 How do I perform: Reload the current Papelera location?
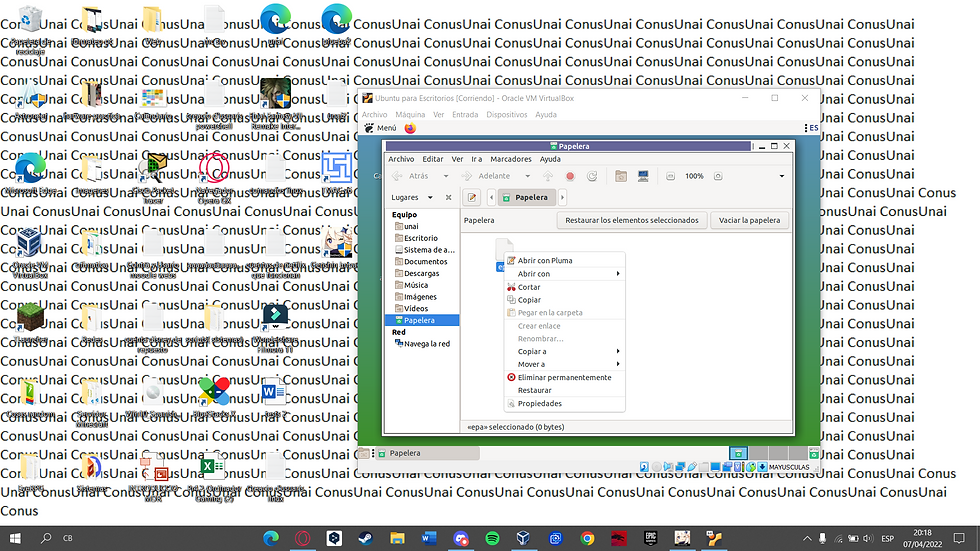point(592,176)
